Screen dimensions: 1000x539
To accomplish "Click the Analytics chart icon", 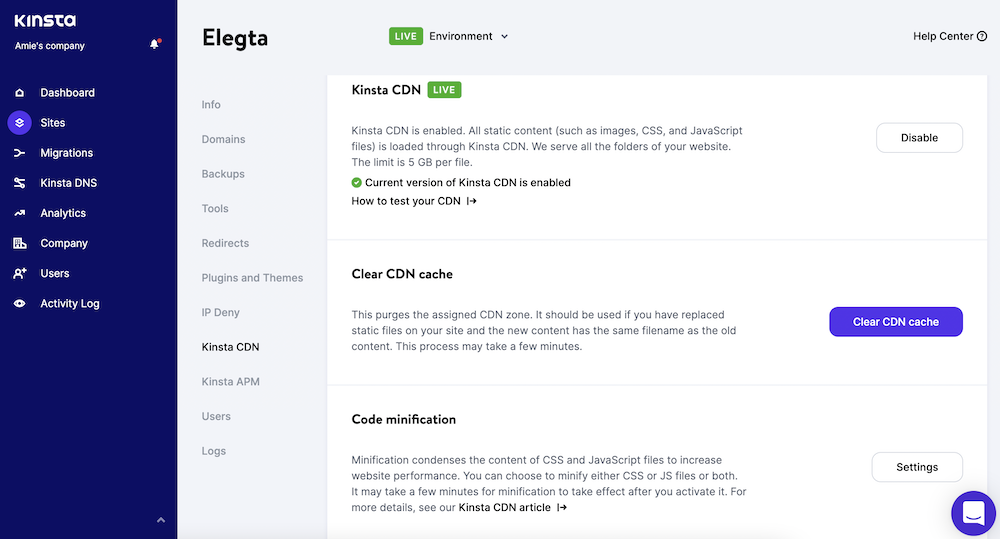I will [x=20, y=213].
